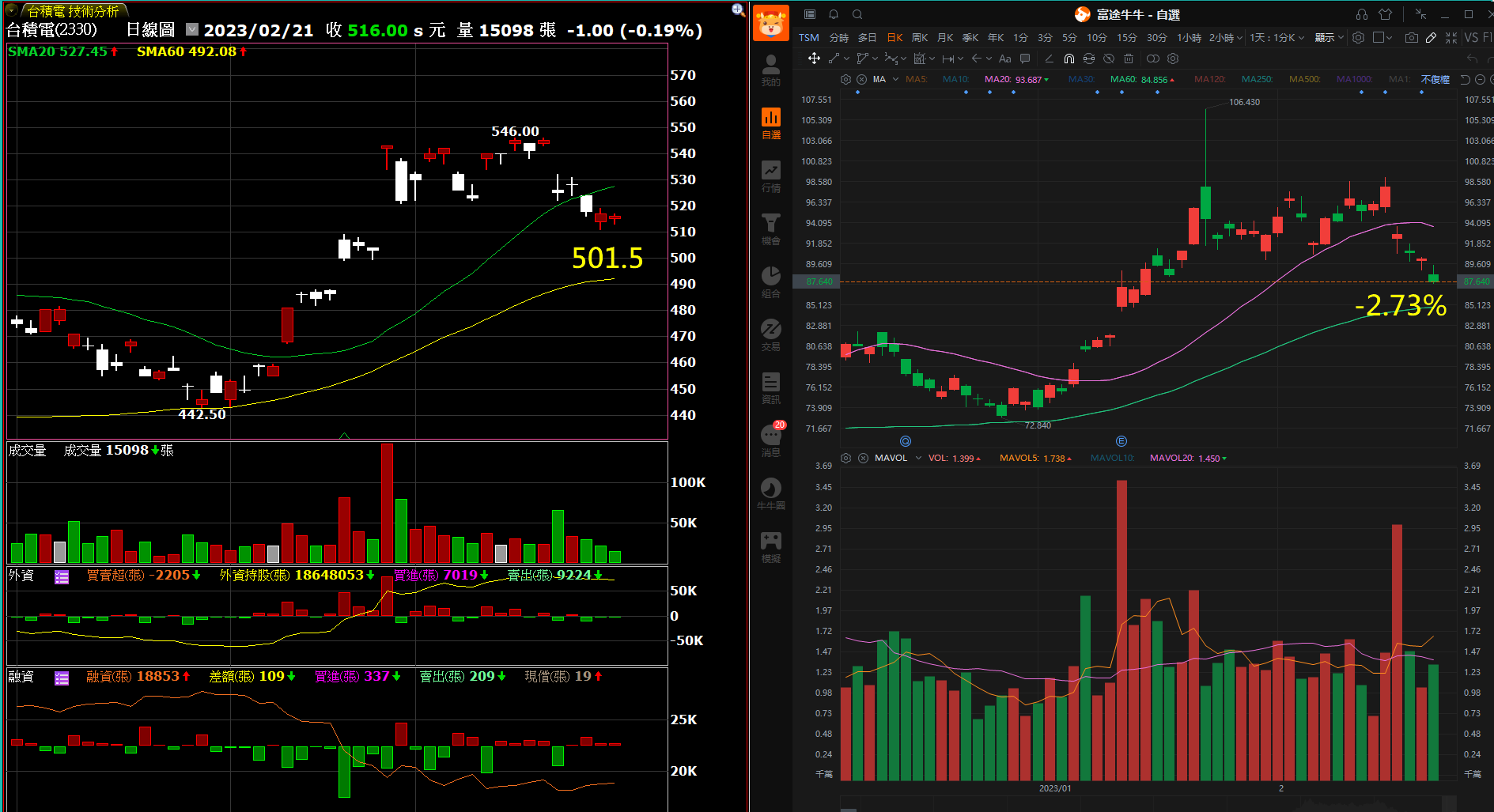
Task: Open the 1天:1分K dropdown
Action: pos(1277,37)
